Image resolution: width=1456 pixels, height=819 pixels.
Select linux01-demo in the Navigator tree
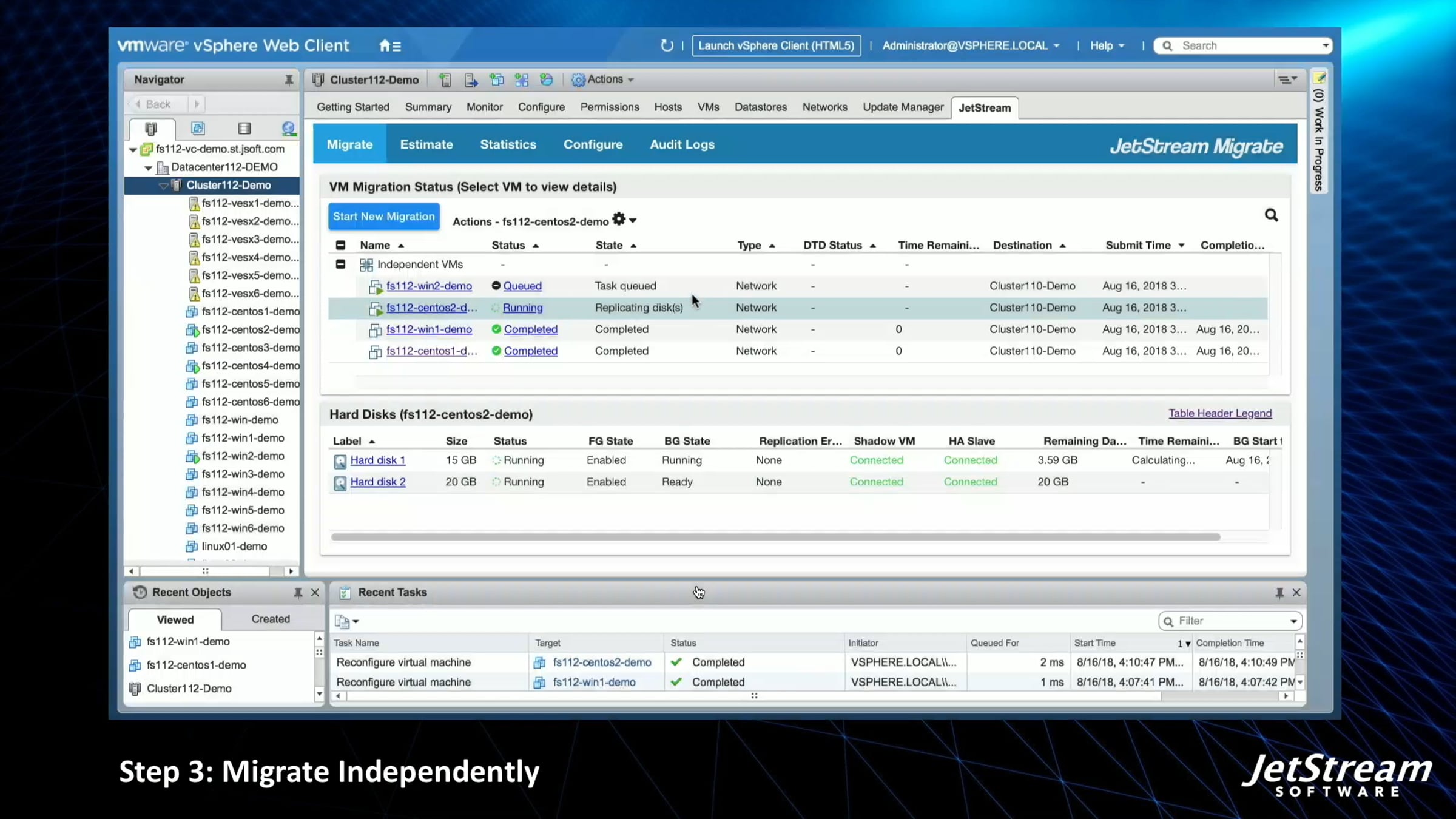pos(234,546)
